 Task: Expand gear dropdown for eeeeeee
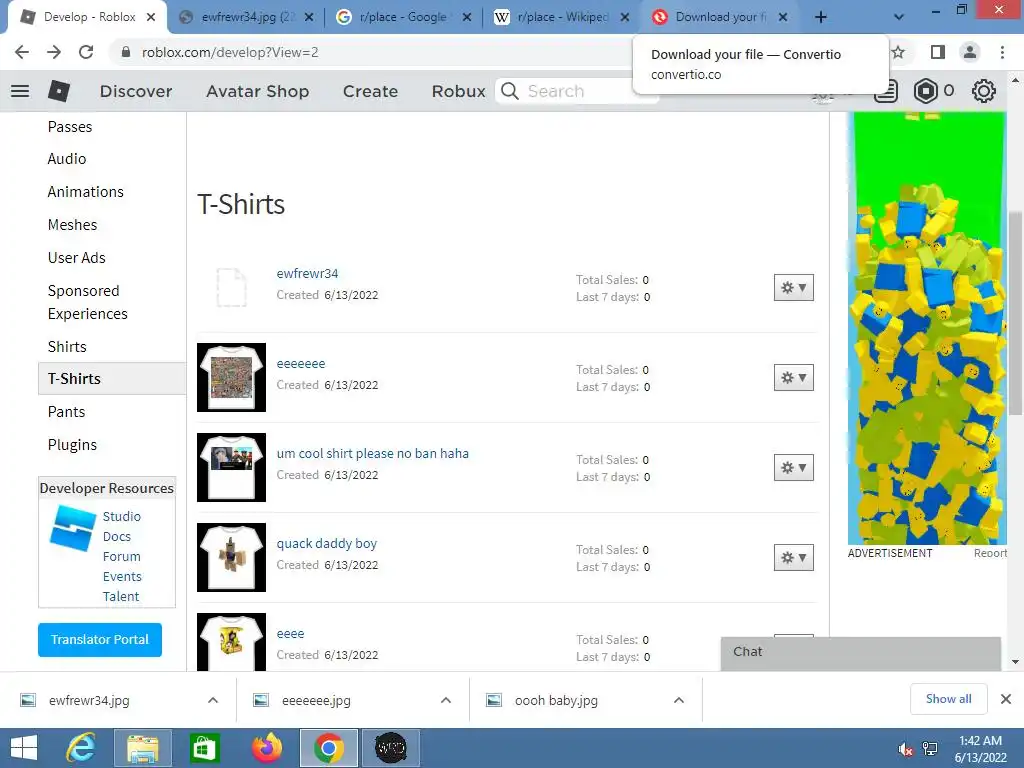[x=793, y=377]
